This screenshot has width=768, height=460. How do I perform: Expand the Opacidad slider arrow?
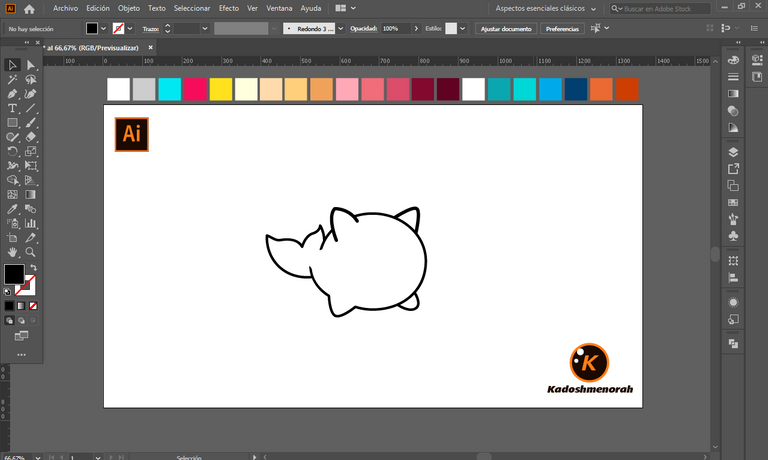tap(416, 28)
